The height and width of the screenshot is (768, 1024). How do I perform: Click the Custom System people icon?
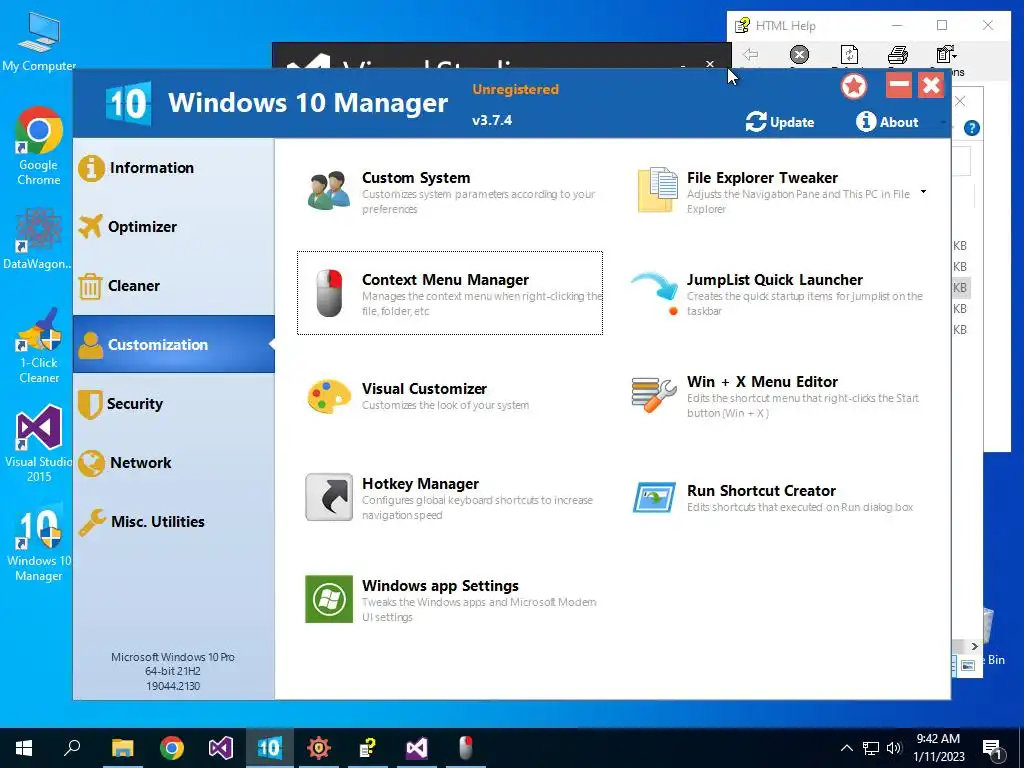[329, 191]
